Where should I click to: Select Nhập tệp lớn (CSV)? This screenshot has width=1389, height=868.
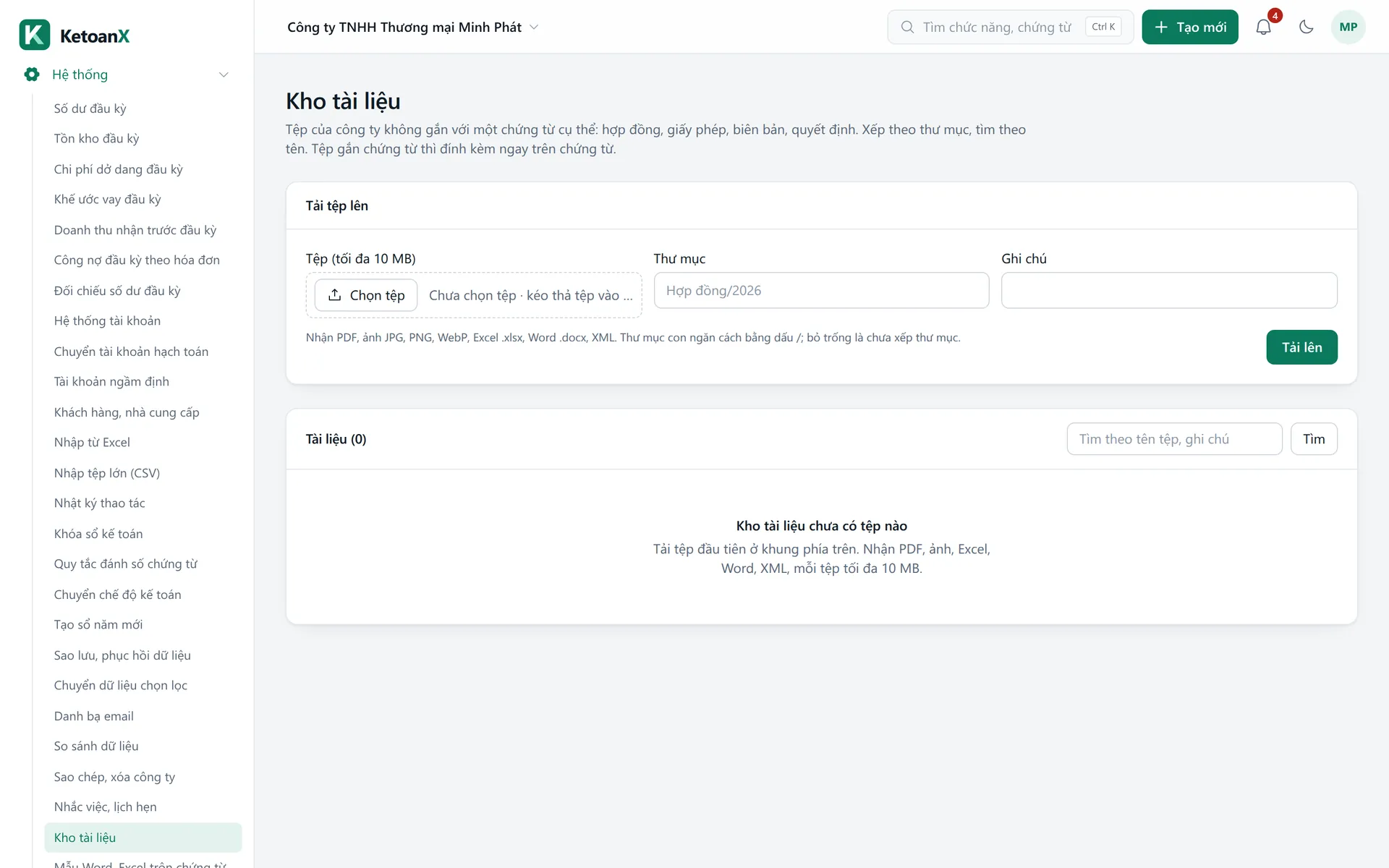[x=143, y=473]
